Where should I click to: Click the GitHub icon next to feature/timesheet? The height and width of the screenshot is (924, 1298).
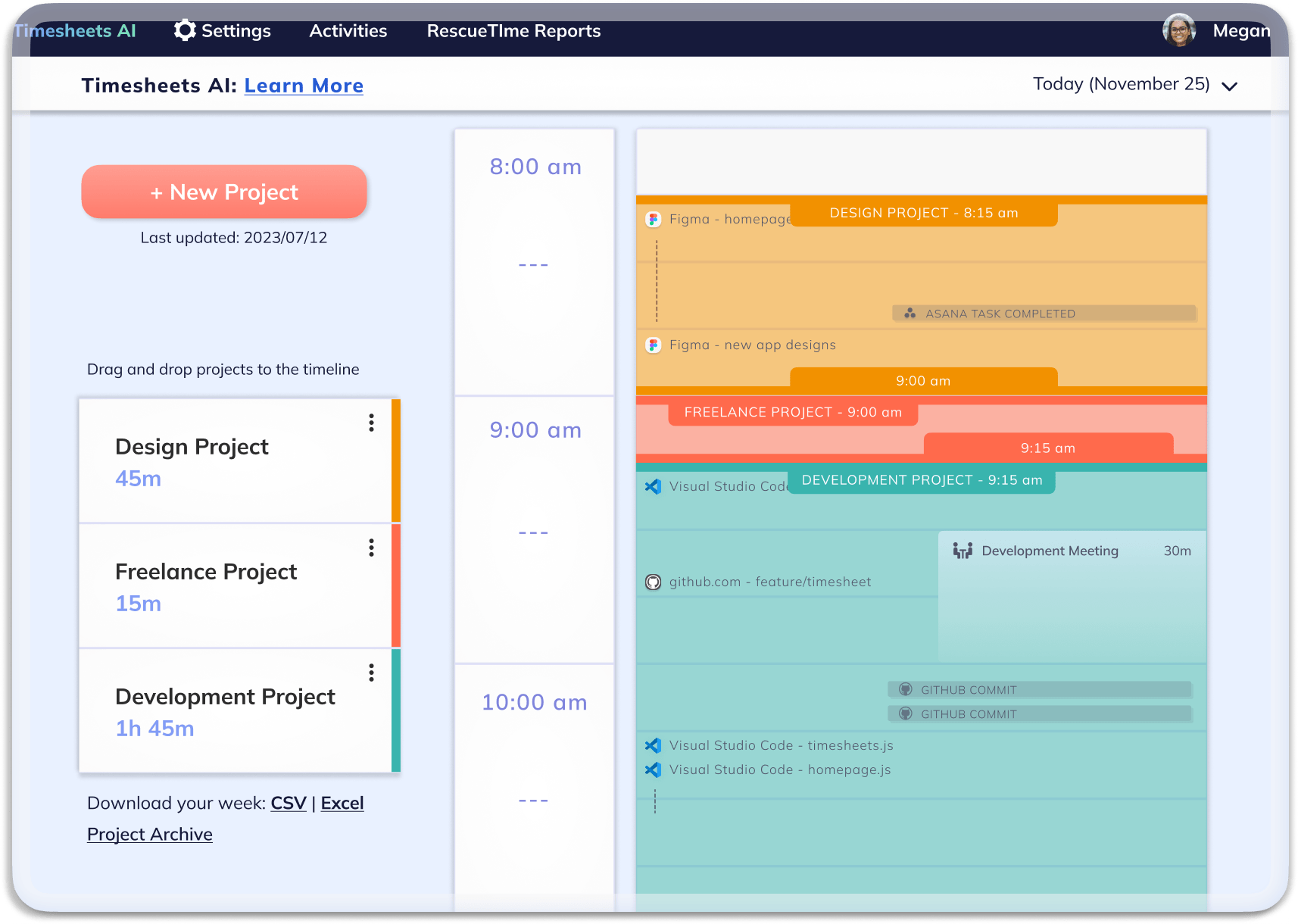(x=653, y=582)
